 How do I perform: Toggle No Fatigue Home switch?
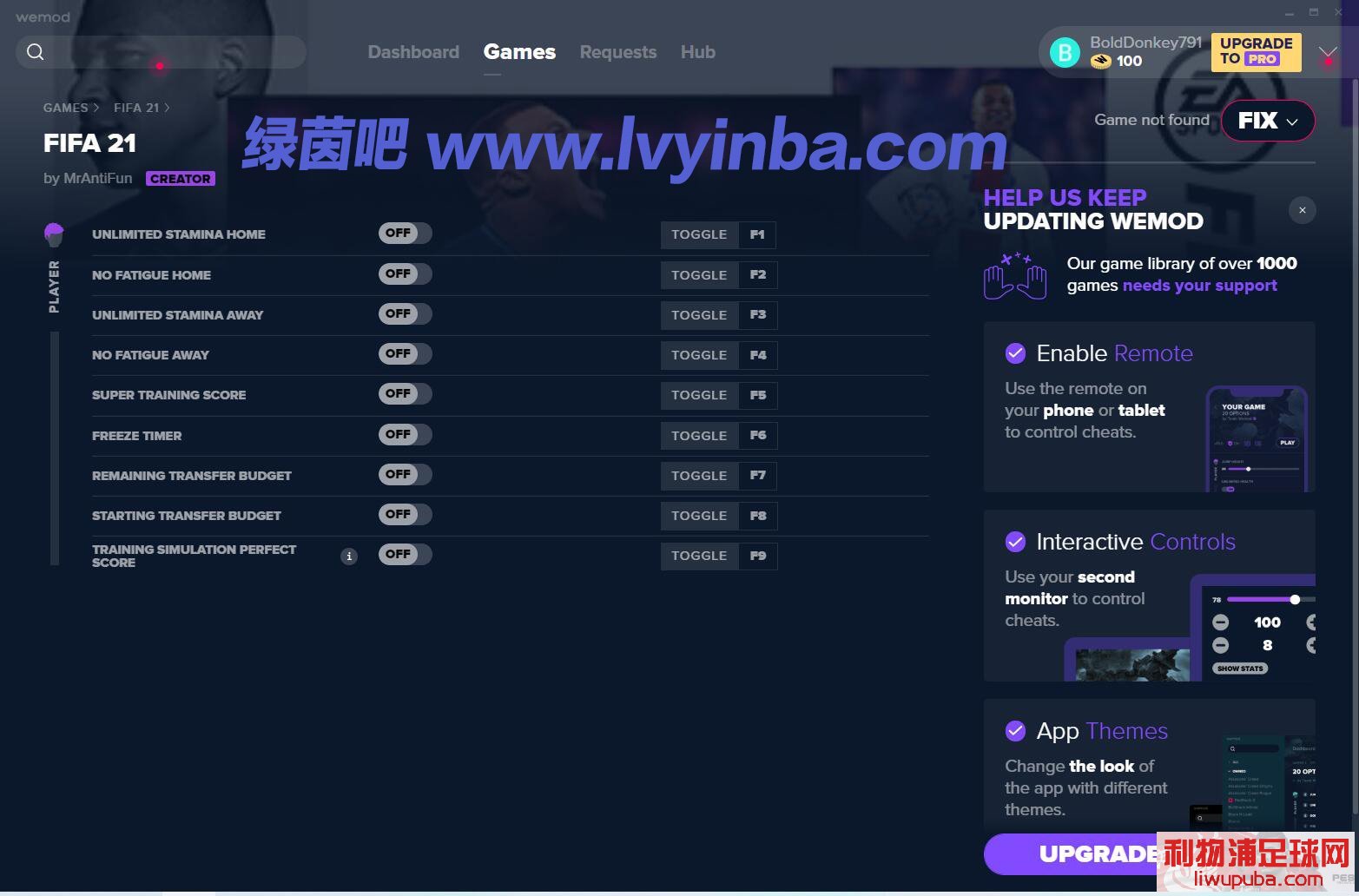click(405, 274)
